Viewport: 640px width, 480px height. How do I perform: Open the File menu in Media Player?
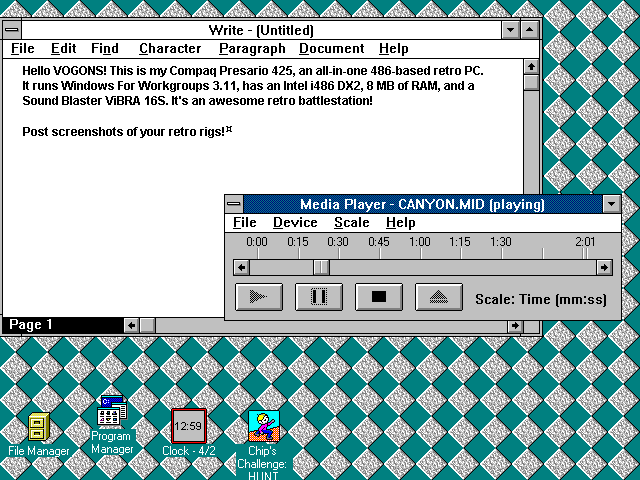click(244, 222)
